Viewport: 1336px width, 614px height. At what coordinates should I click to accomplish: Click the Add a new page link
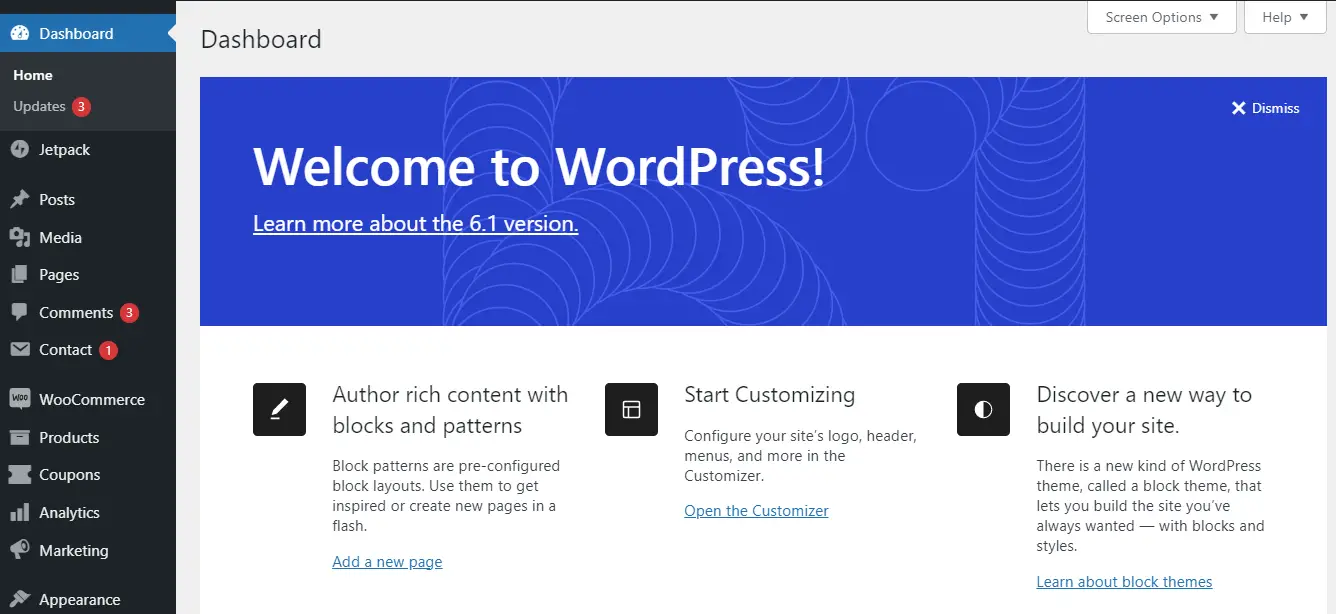(x=387, y=562)
